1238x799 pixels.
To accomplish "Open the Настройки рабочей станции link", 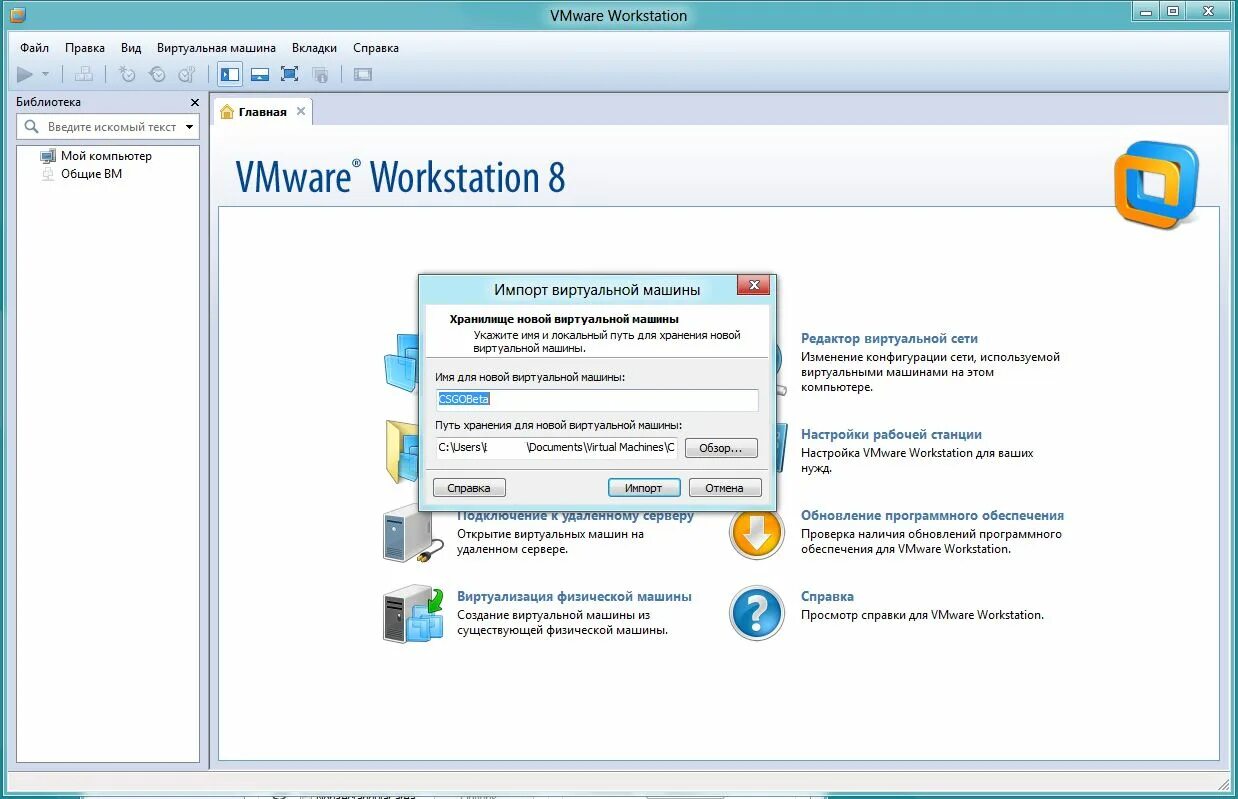I will 891,435.
